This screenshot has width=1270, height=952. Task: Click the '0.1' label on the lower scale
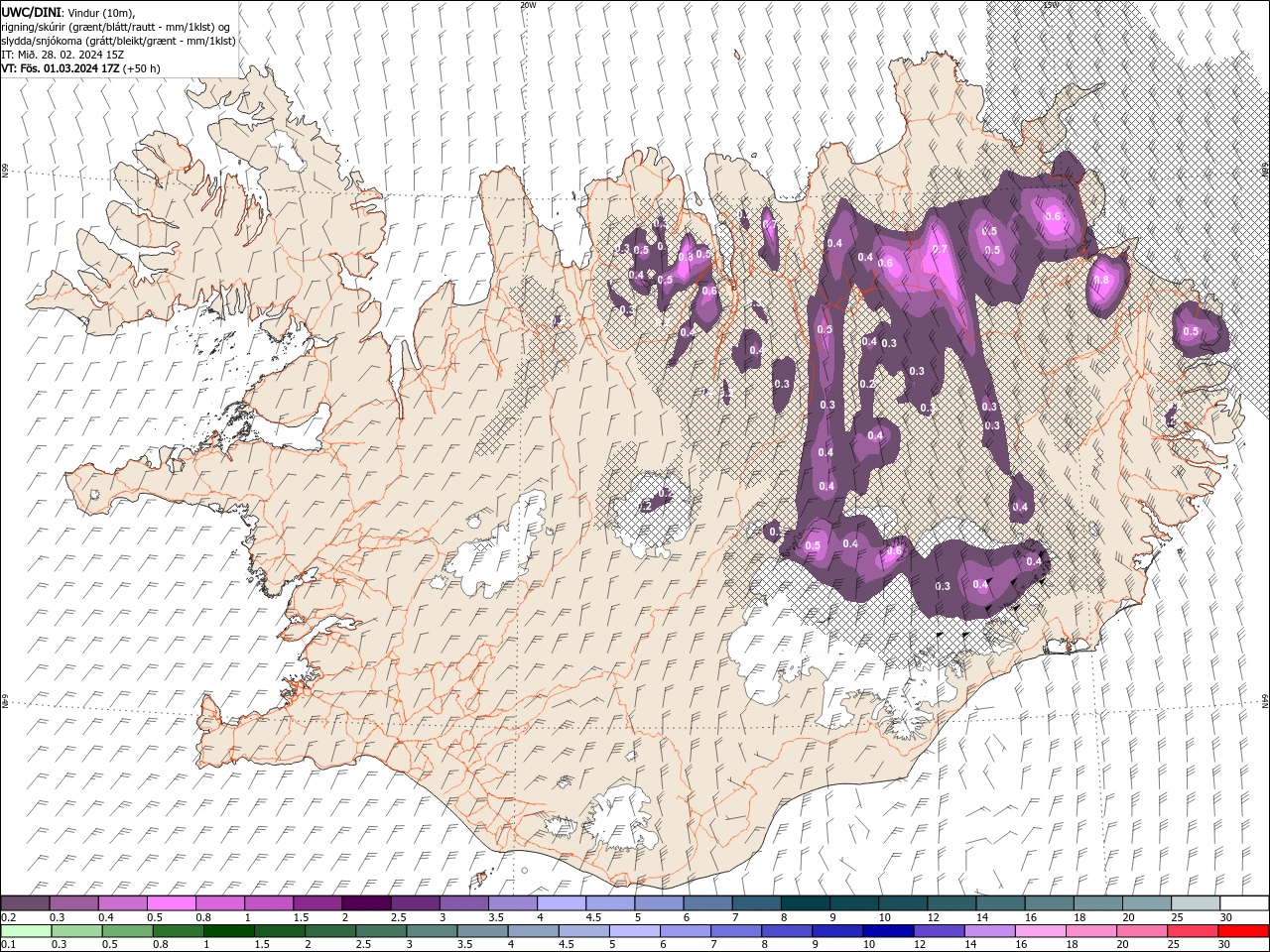coord(9,944)
